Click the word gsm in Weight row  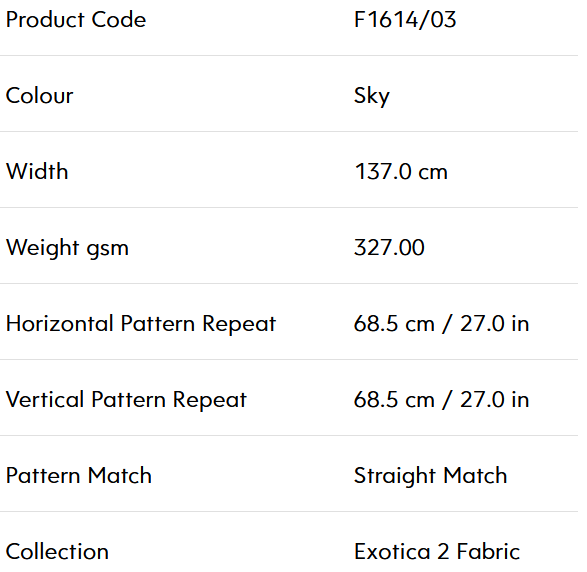click(x=107, y=250)
